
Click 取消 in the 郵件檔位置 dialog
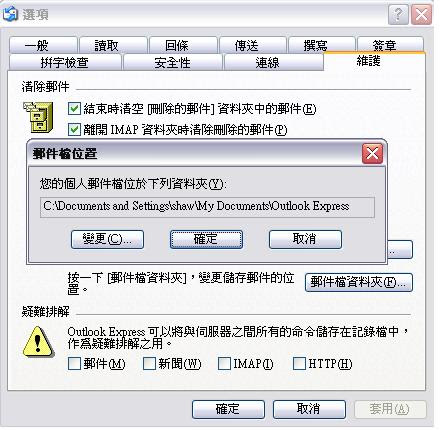click(305, 239)
